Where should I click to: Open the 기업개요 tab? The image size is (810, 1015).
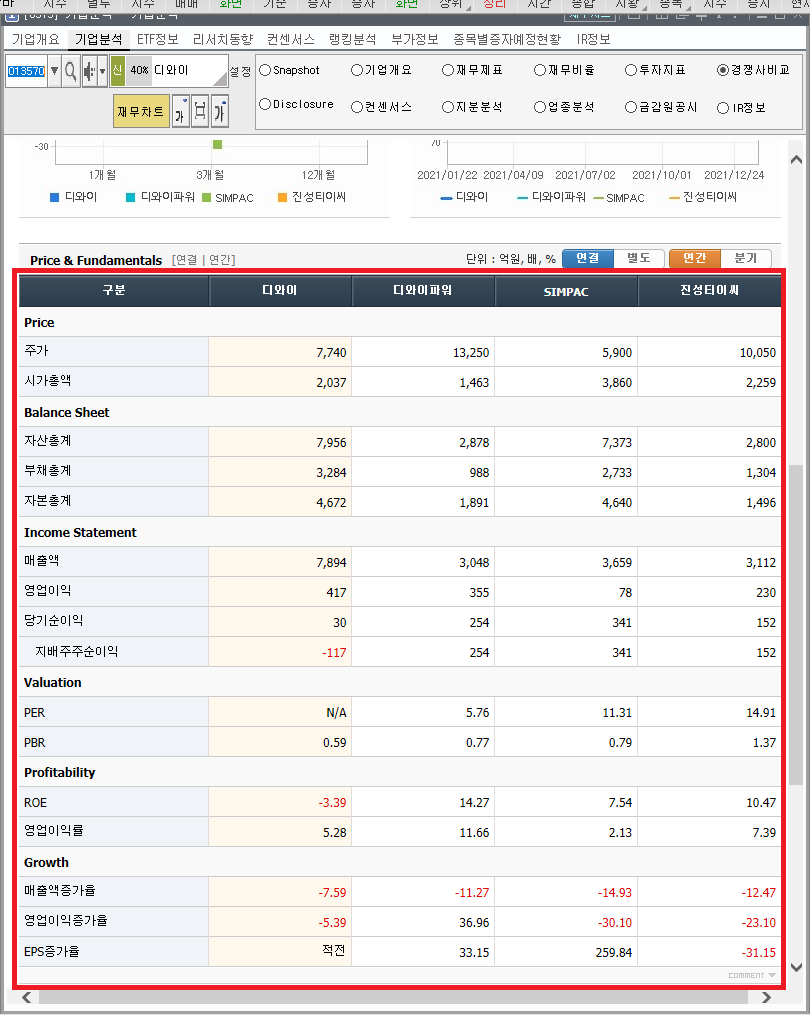point(36,39)
